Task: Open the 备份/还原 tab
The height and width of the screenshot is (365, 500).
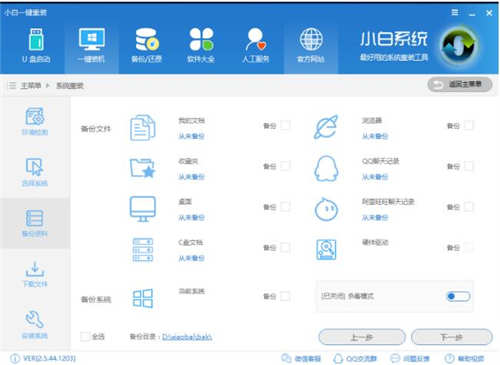Action: [146, 46]
